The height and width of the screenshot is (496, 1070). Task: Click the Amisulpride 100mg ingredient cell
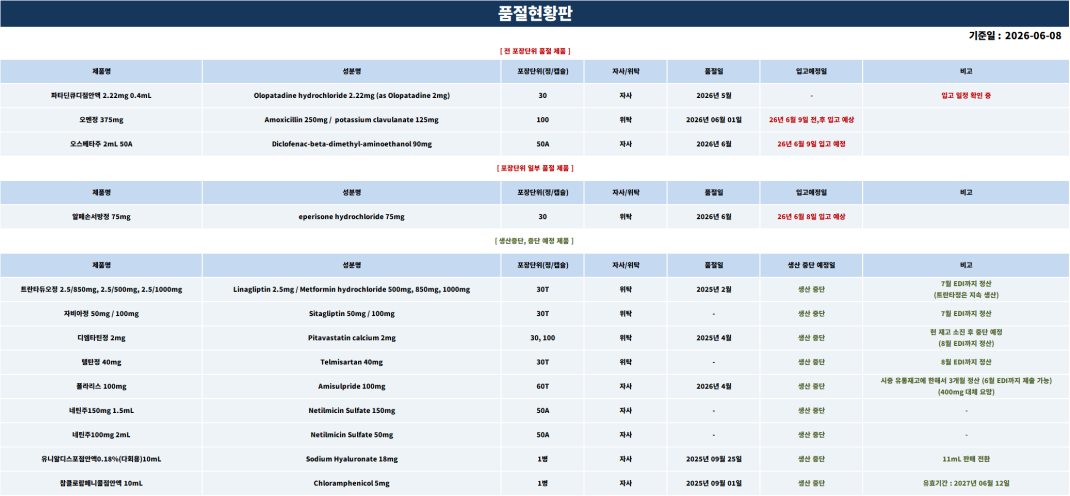click(351, 387)
